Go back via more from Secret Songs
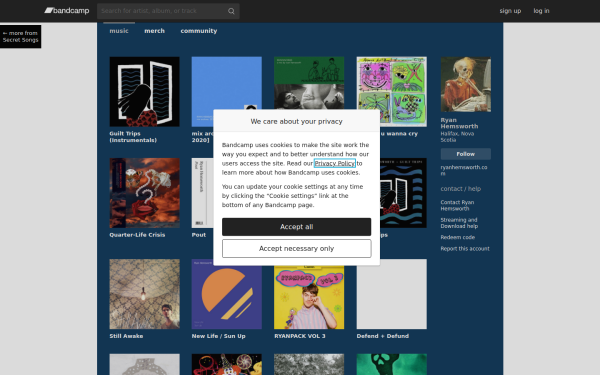Screen dimensions: 600x375 pos(20,36)
